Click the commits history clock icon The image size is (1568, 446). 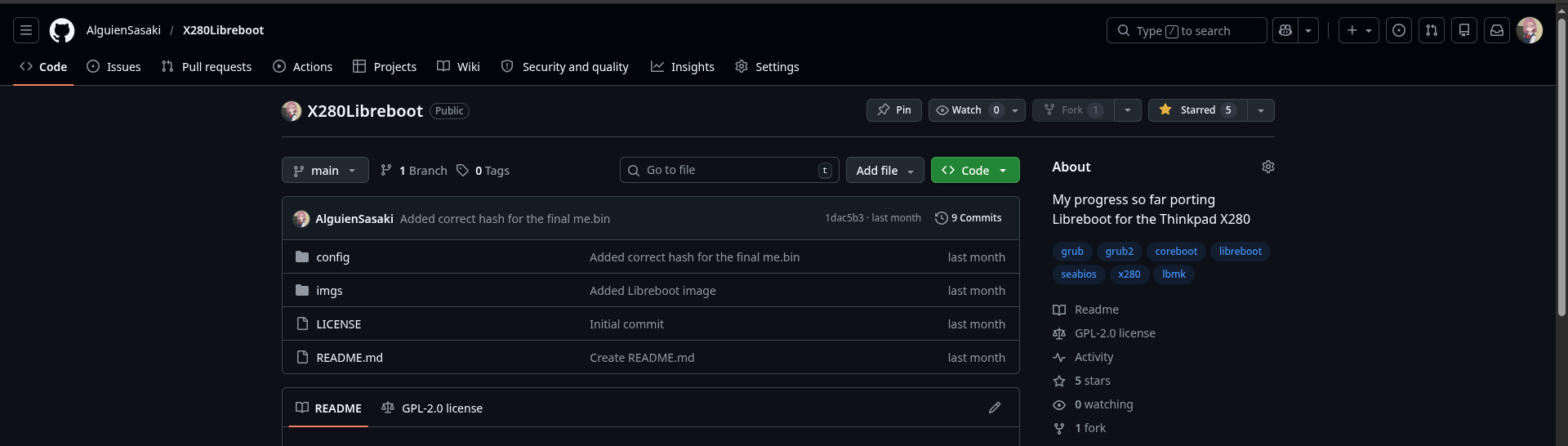coord(942,218)
